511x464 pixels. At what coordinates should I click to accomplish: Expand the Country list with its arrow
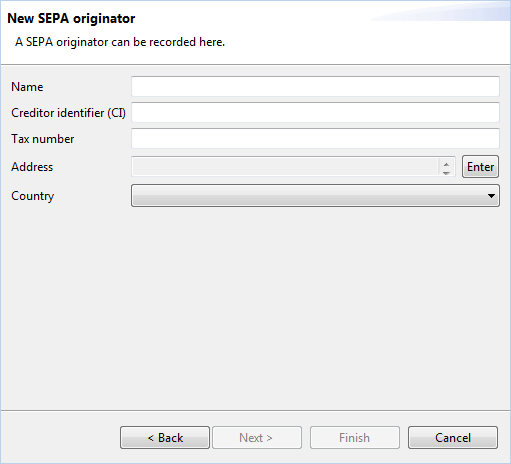[491, 196]
